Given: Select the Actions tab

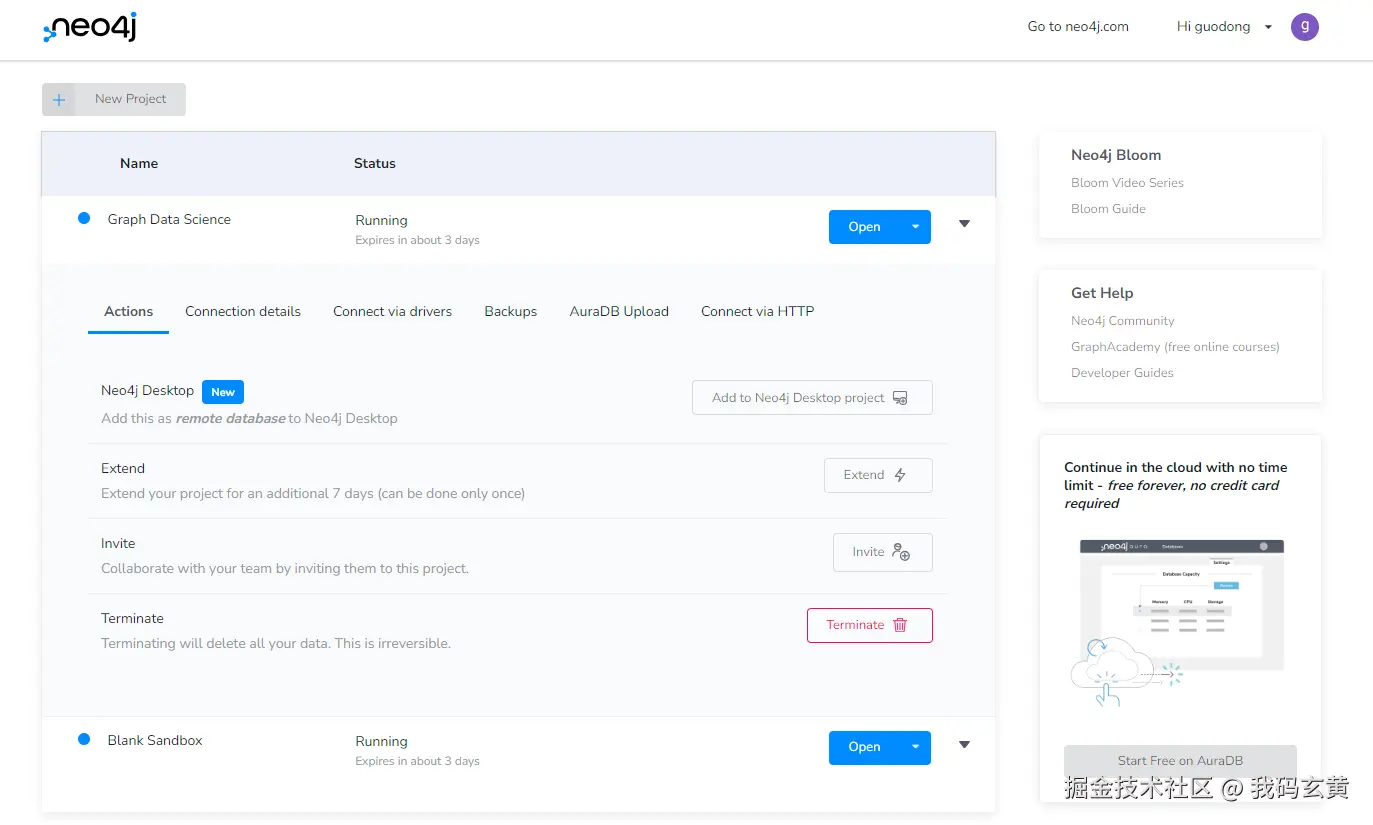Looking at the screenshot, I should (128, 312).
